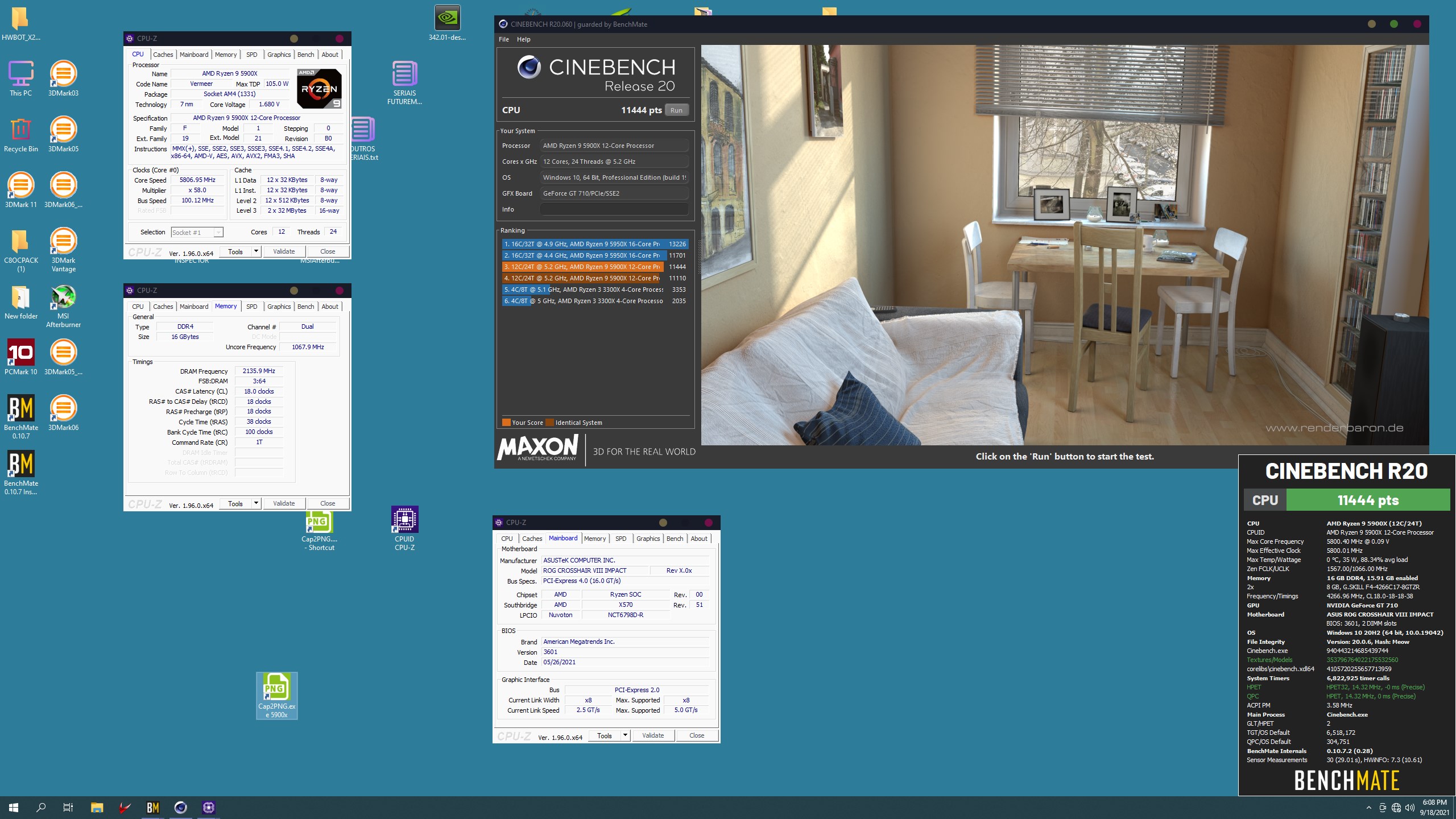The image size is (1456, 819).
Task: Open Graphics tab in Mainboard CPU-Z window
Action: [648, 539]
